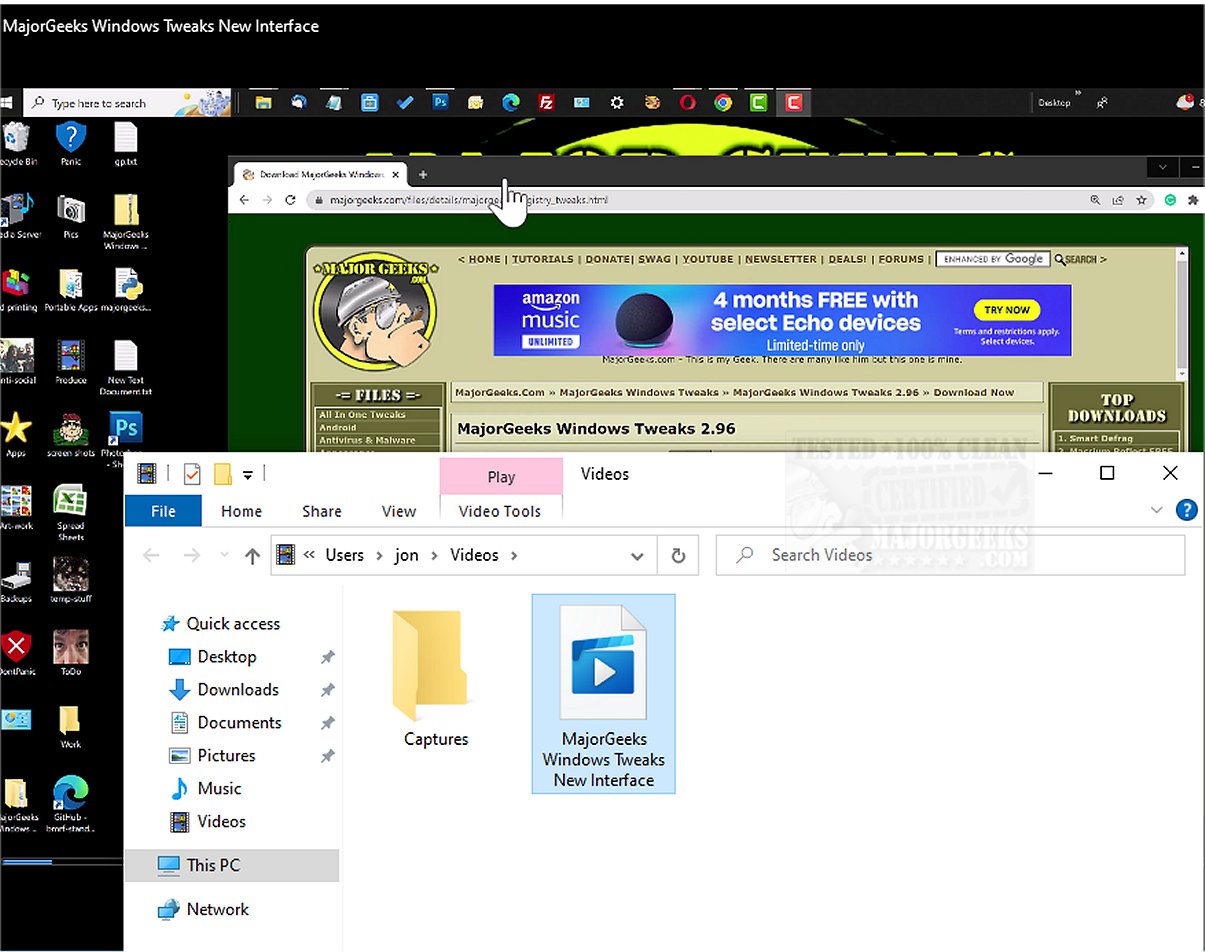Open the Work folder on desktop
Viewport: 1205px width, 952px height.
(71, 727)
